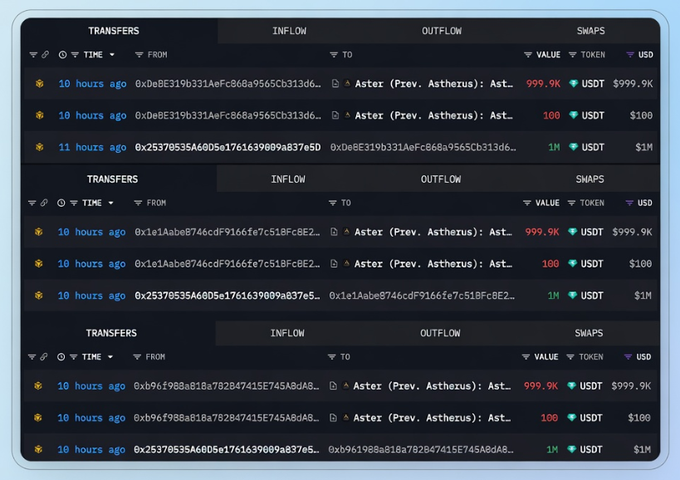Click contract document icon on 0x1e1Aabe 100 row
680x480 pixels.
[x=334, y=264]
